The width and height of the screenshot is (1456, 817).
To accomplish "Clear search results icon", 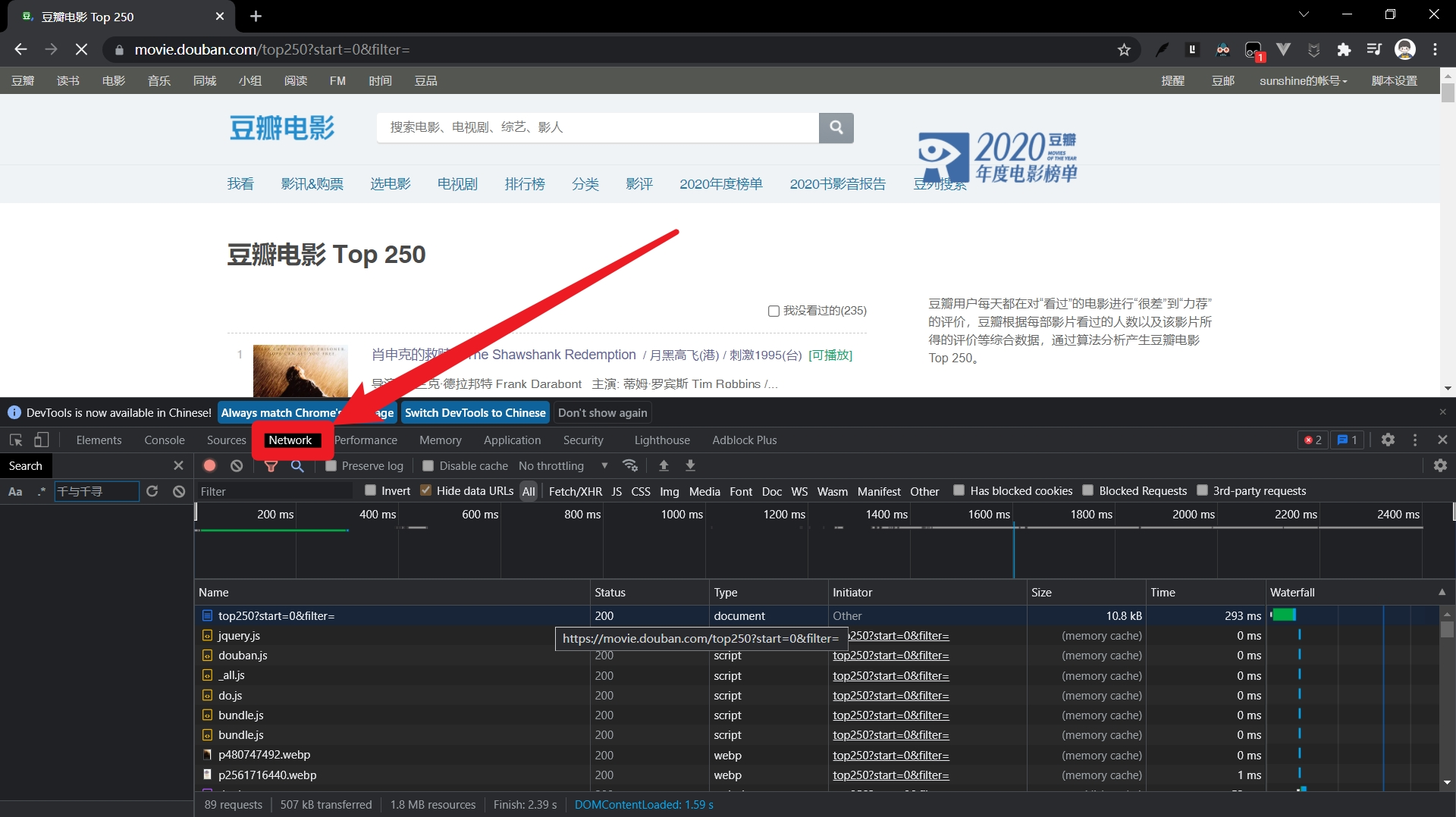I will pyautogui.click(x=179, y=491).
